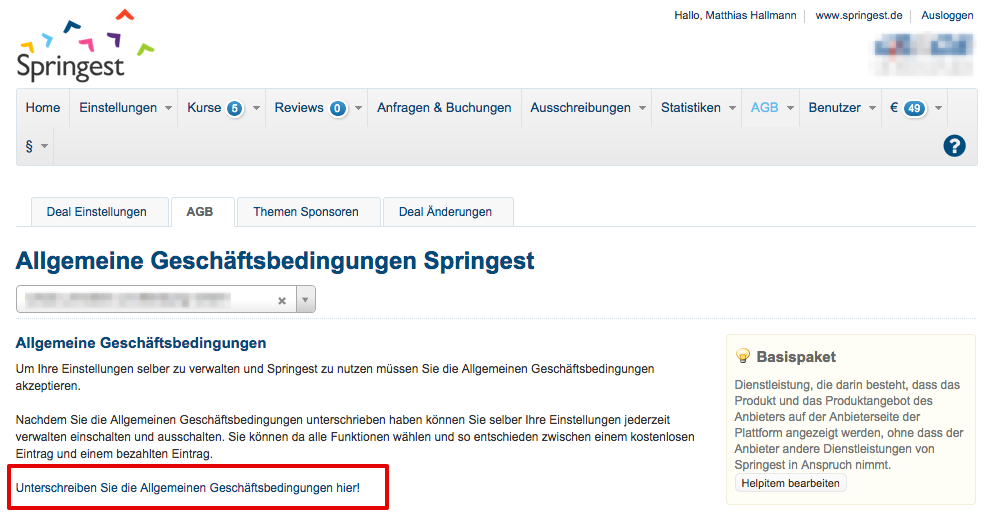The width and height of the screenshot is (995, 517).
Task: Open the Kurse menu
Action: [x=204, y=108]
